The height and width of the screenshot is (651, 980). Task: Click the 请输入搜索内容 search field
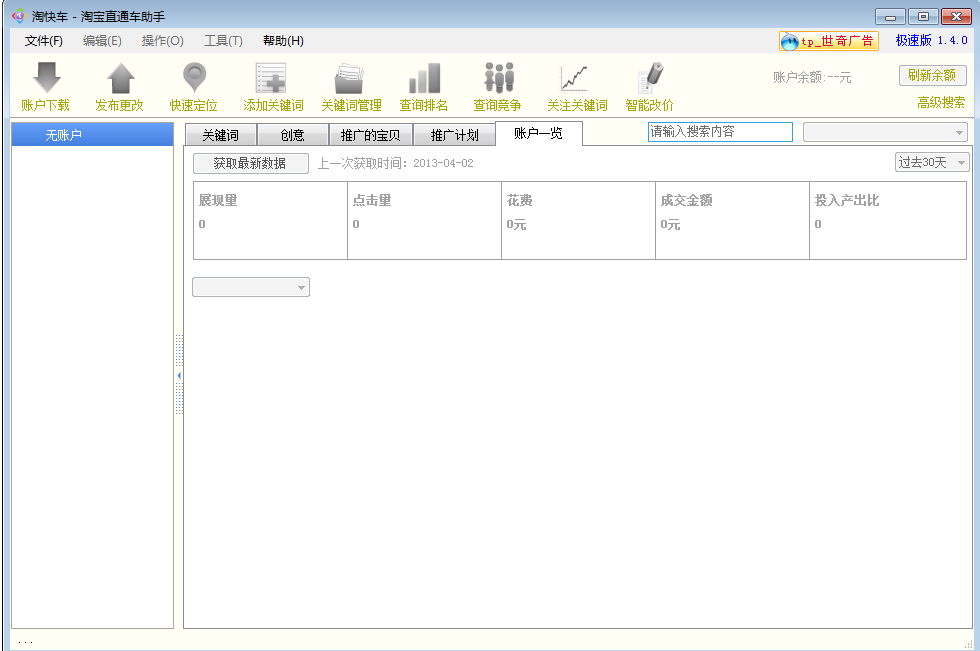pyautogui.click(x=720, y=132)
